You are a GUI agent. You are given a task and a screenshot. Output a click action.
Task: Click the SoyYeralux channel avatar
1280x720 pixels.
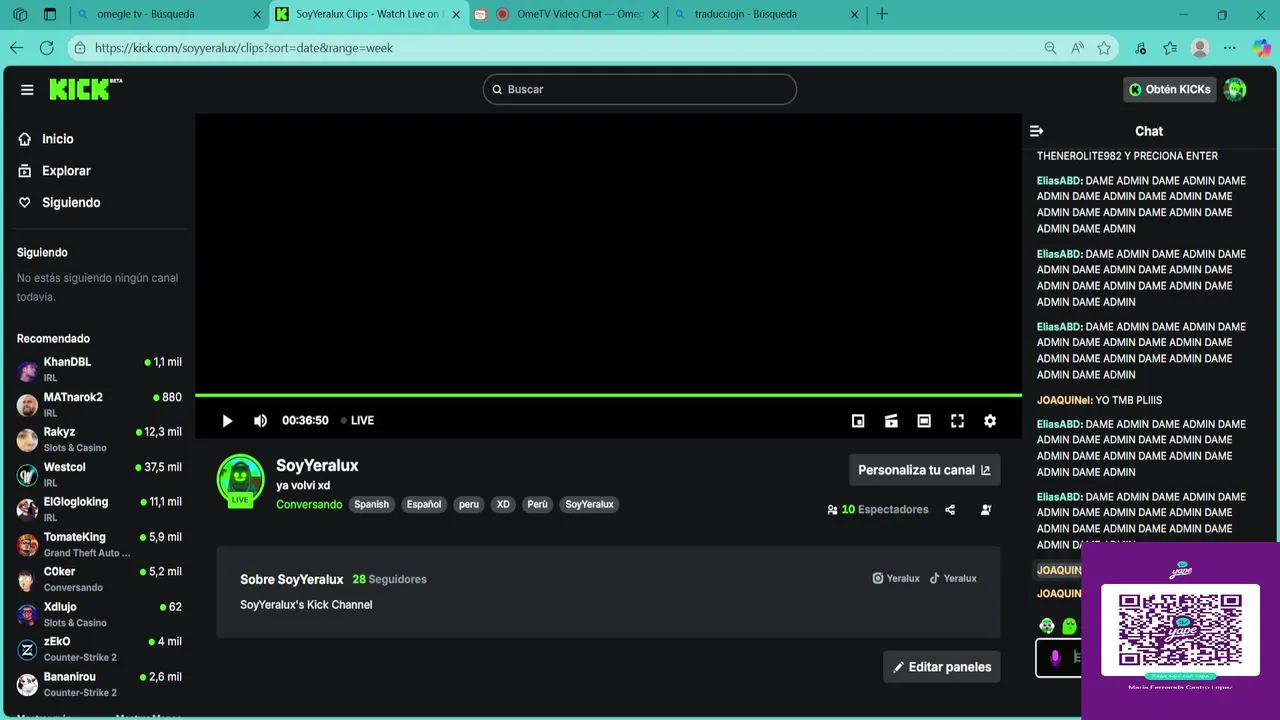240,480
